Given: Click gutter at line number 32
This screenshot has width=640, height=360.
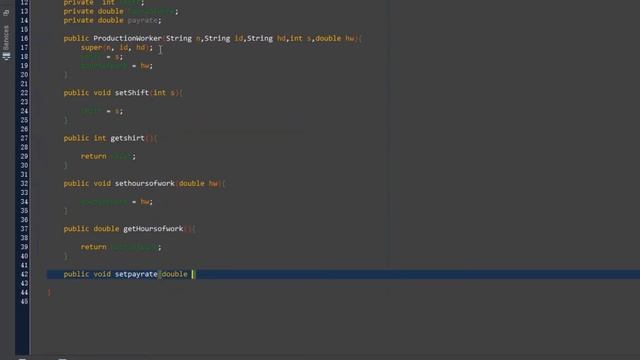Looking at the screenshot, I should (x=24, y=184).
